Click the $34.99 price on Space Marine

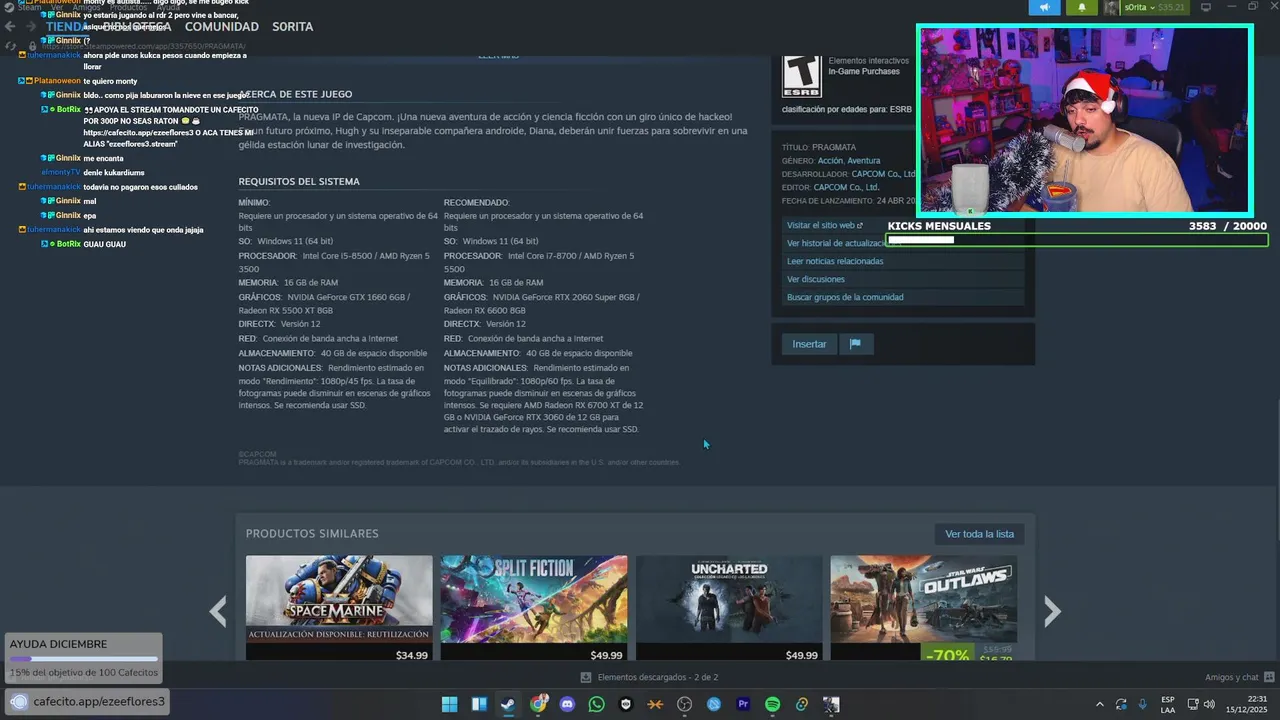412,655
